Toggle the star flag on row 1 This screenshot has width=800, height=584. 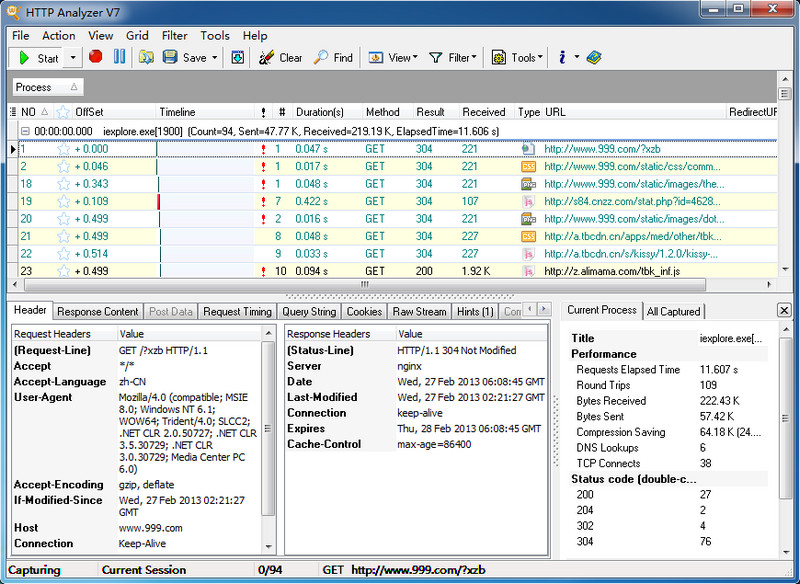[x=64, y=149]
